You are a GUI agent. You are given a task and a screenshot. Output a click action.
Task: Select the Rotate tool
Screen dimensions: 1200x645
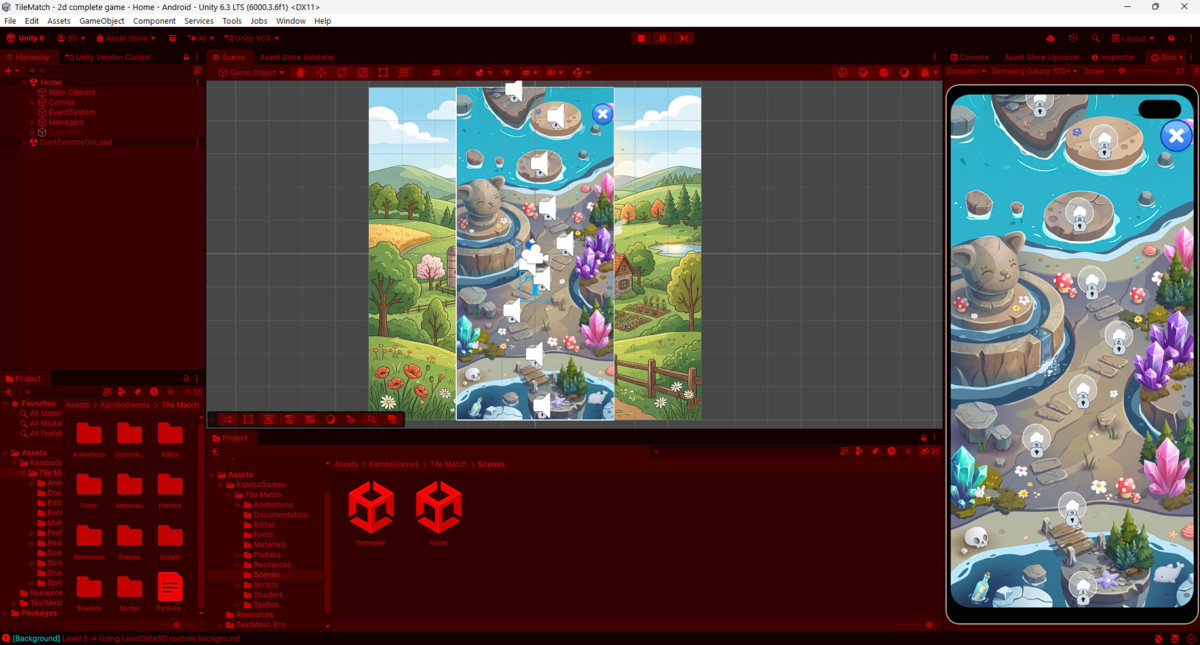pos(342,72)
